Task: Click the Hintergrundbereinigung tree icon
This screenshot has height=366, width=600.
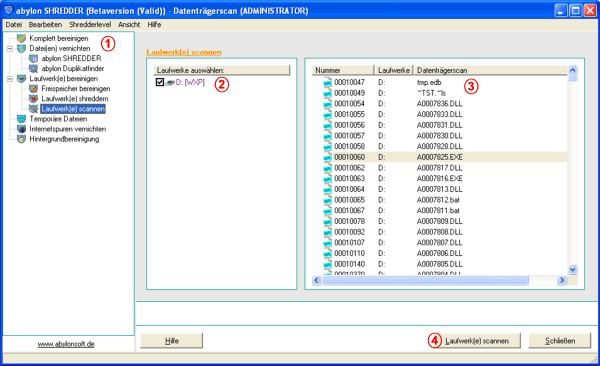Action: [21, 139]
